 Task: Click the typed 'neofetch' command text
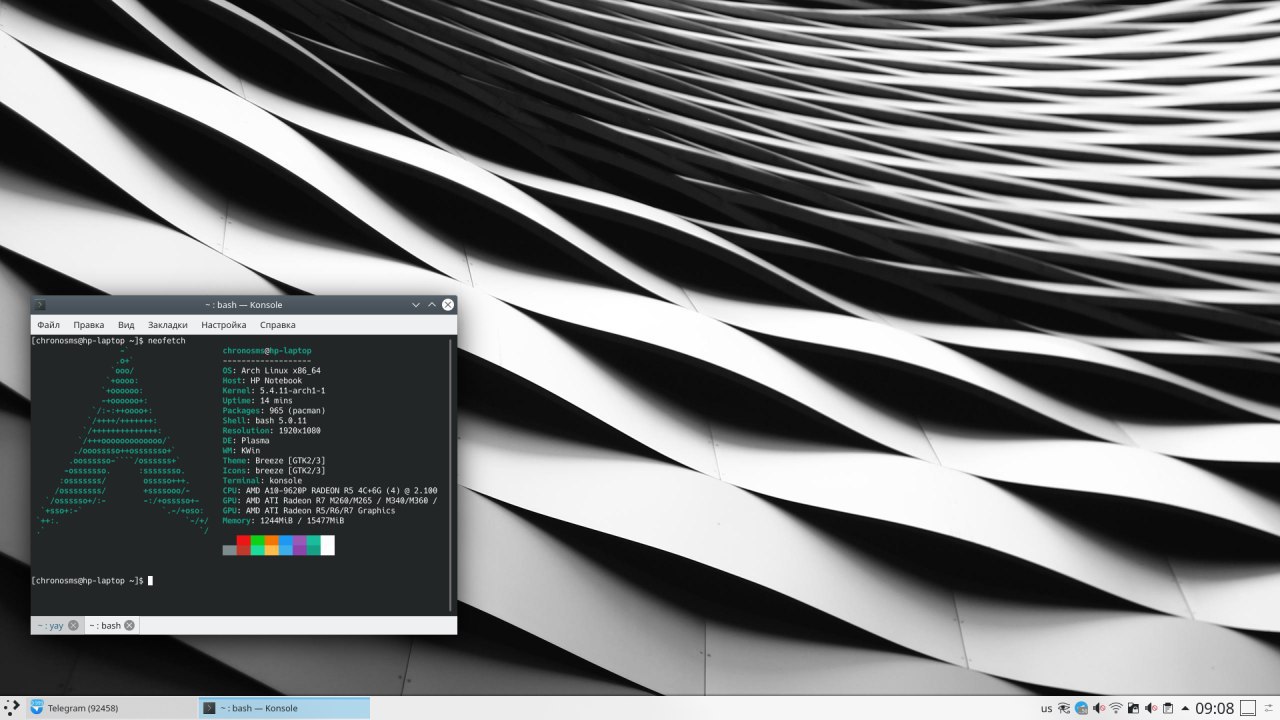click(x=166, y=340)
